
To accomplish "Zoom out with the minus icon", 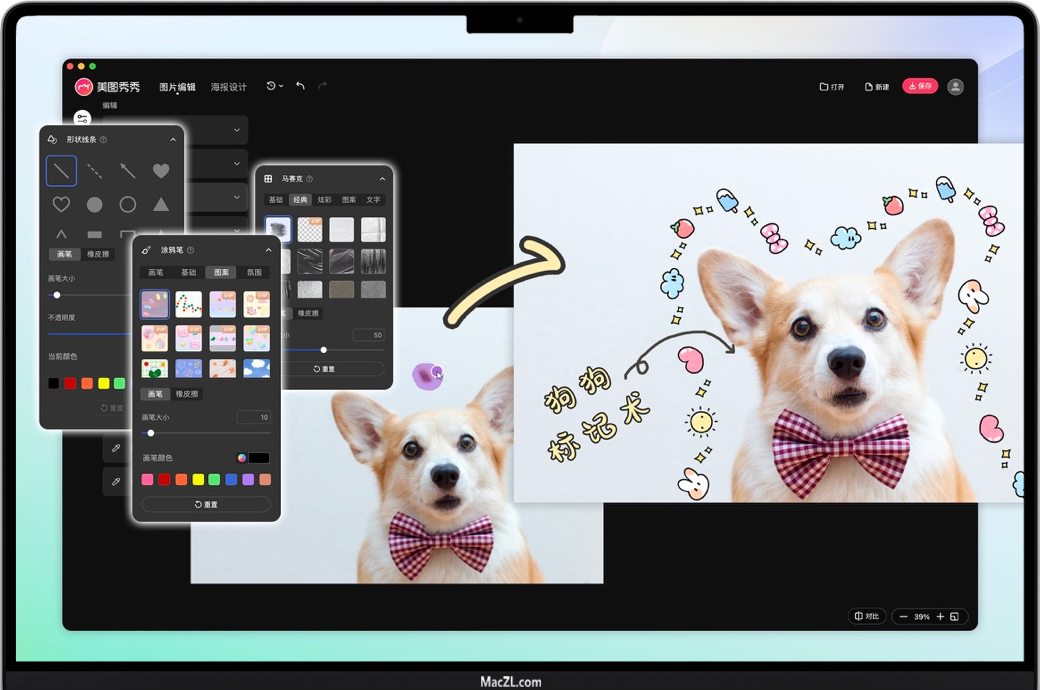I will (x=904, y=617).
